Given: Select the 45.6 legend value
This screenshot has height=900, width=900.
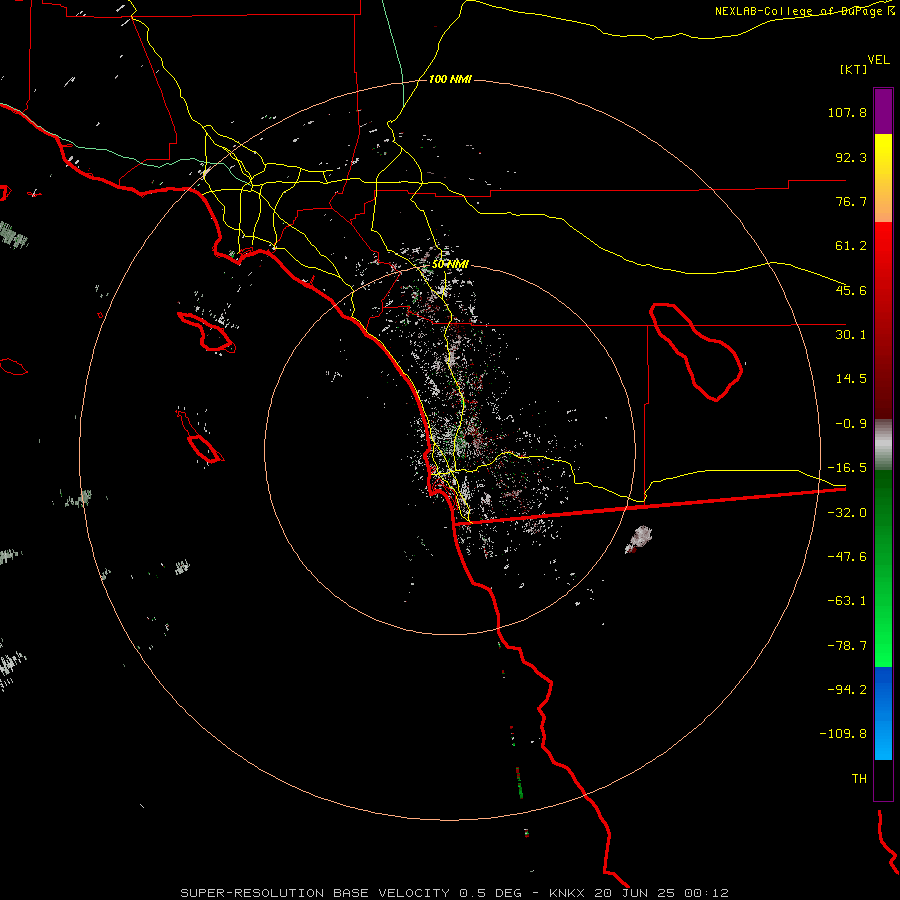Looking at the screenshot, I should (851, 290).
